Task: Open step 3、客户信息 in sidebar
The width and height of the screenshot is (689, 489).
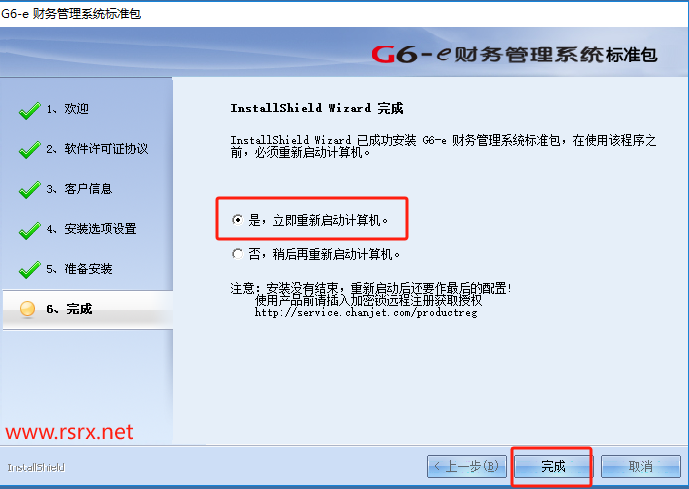Action: click(x=79, y=189)
